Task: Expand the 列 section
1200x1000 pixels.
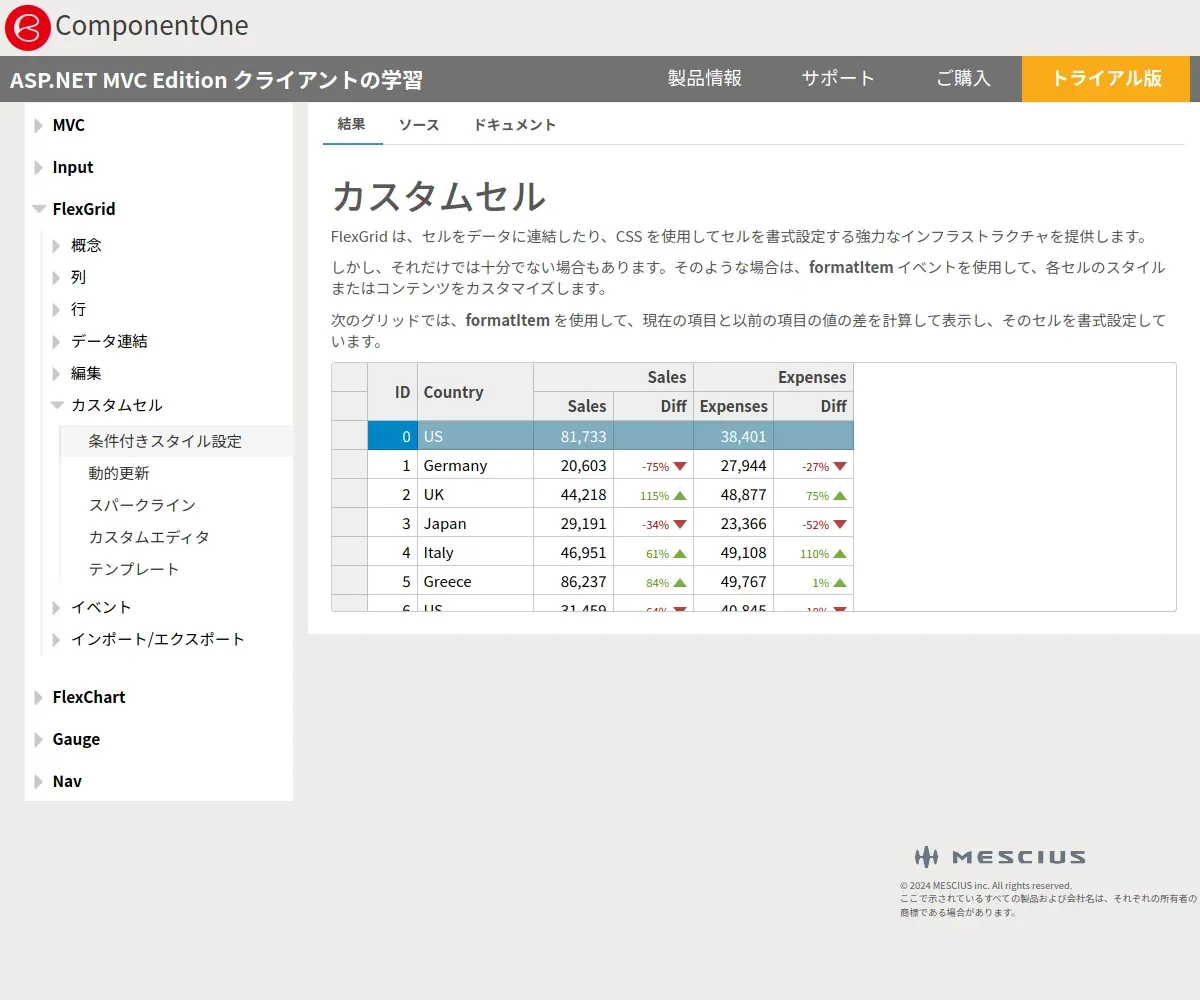Action: coord(57,277)
